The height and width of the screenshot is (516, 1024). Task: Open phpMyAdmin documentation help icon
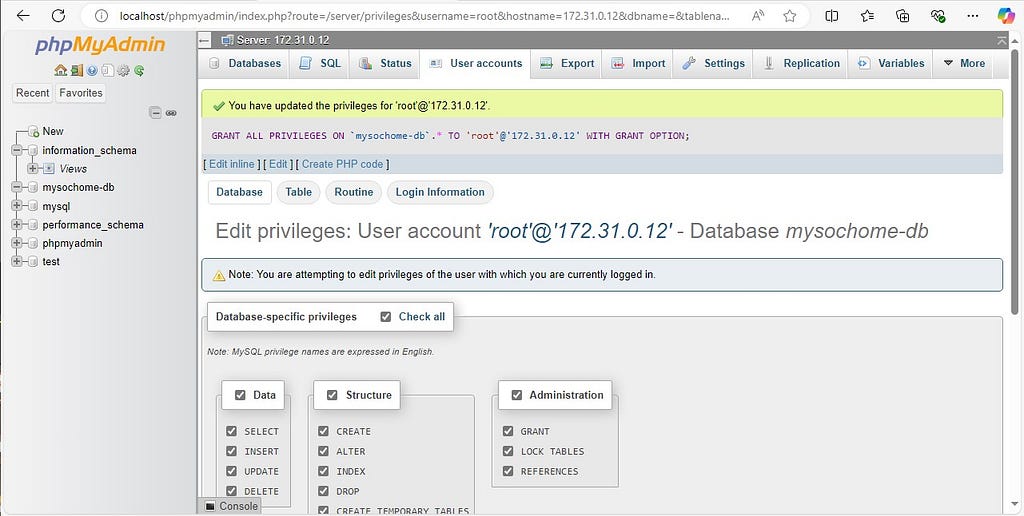(92, 71)
